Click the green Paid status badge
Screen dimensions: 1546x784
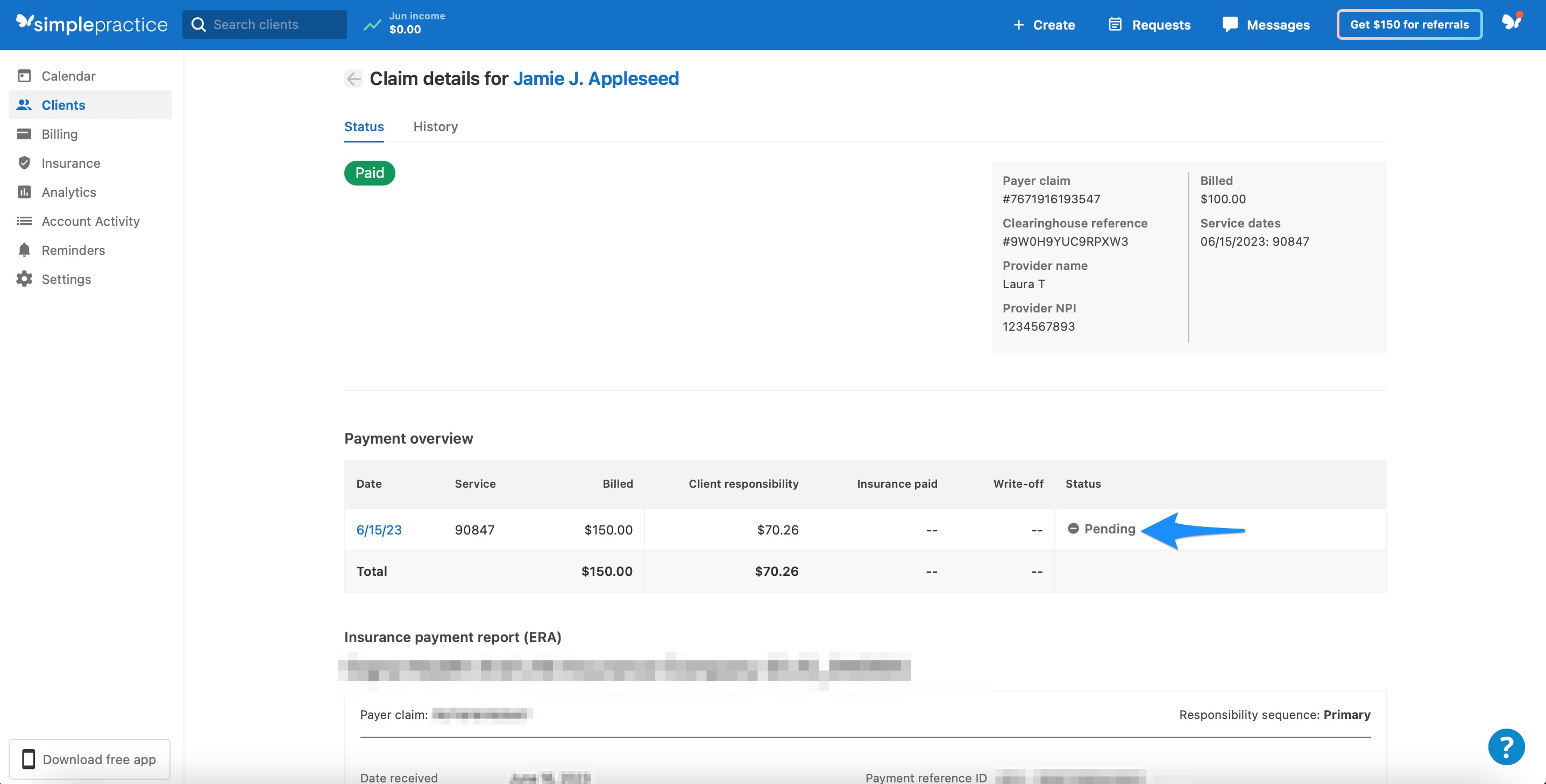pyautogui.click(x=369, y=173)
